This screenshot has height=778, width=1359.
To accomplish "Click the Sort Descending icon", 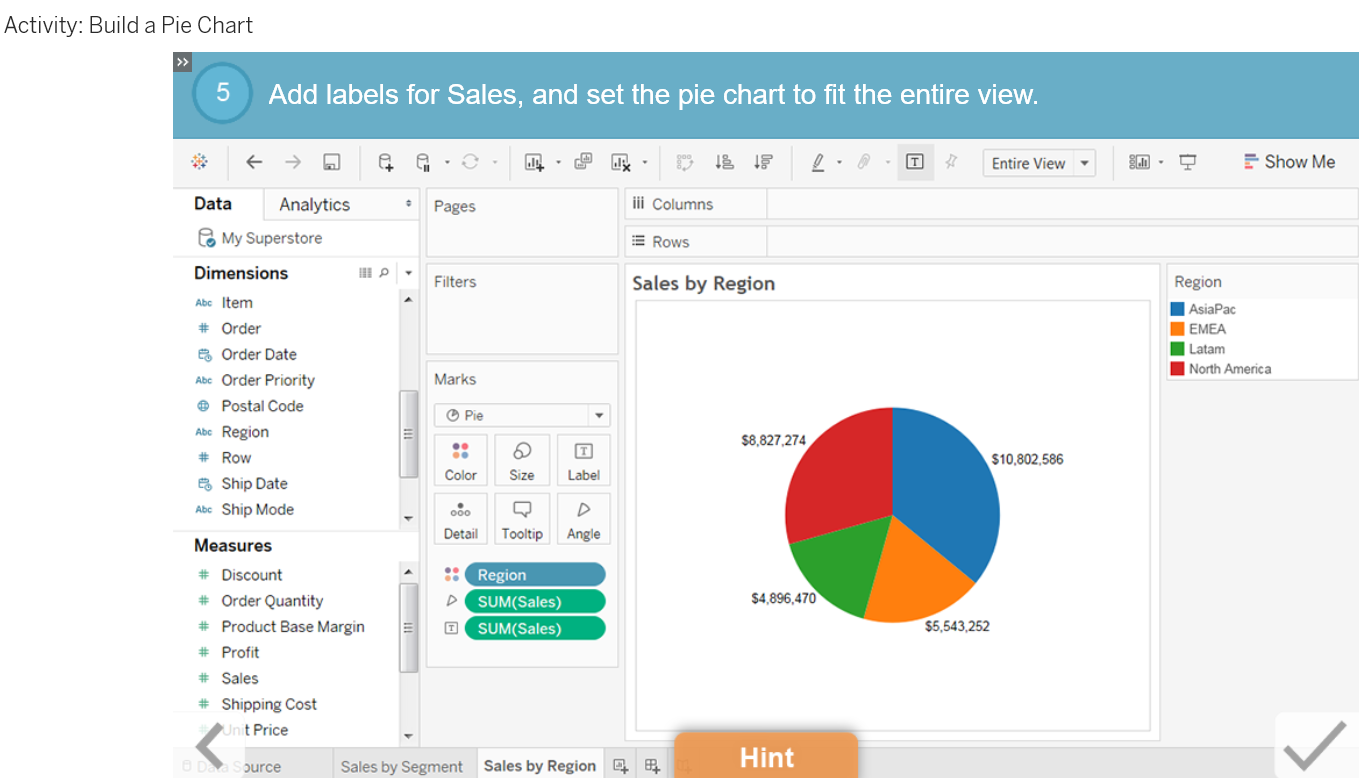I will point(763,162).
